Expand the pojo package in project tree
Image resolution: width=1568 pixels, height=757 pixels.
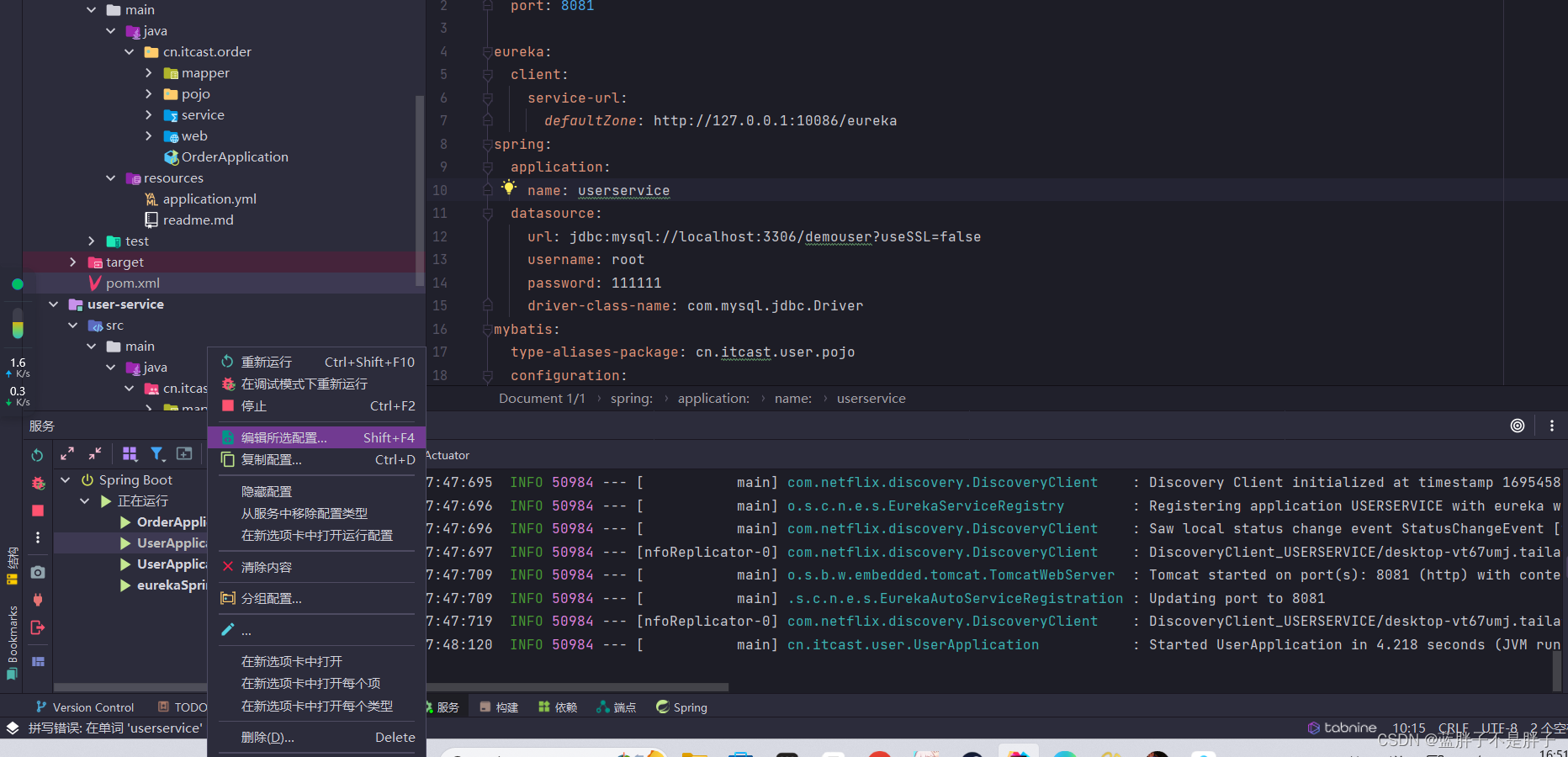click(149, 94)
